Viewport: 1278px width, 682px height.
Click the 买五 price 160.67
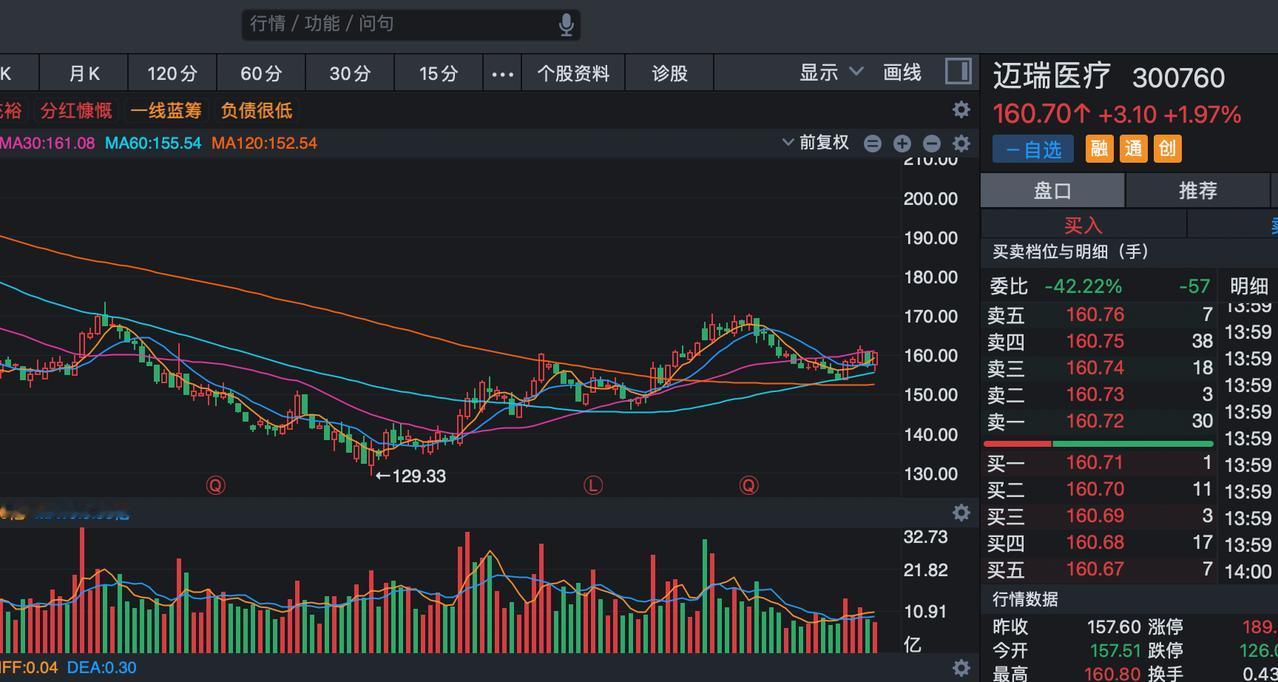(1095, 569)
